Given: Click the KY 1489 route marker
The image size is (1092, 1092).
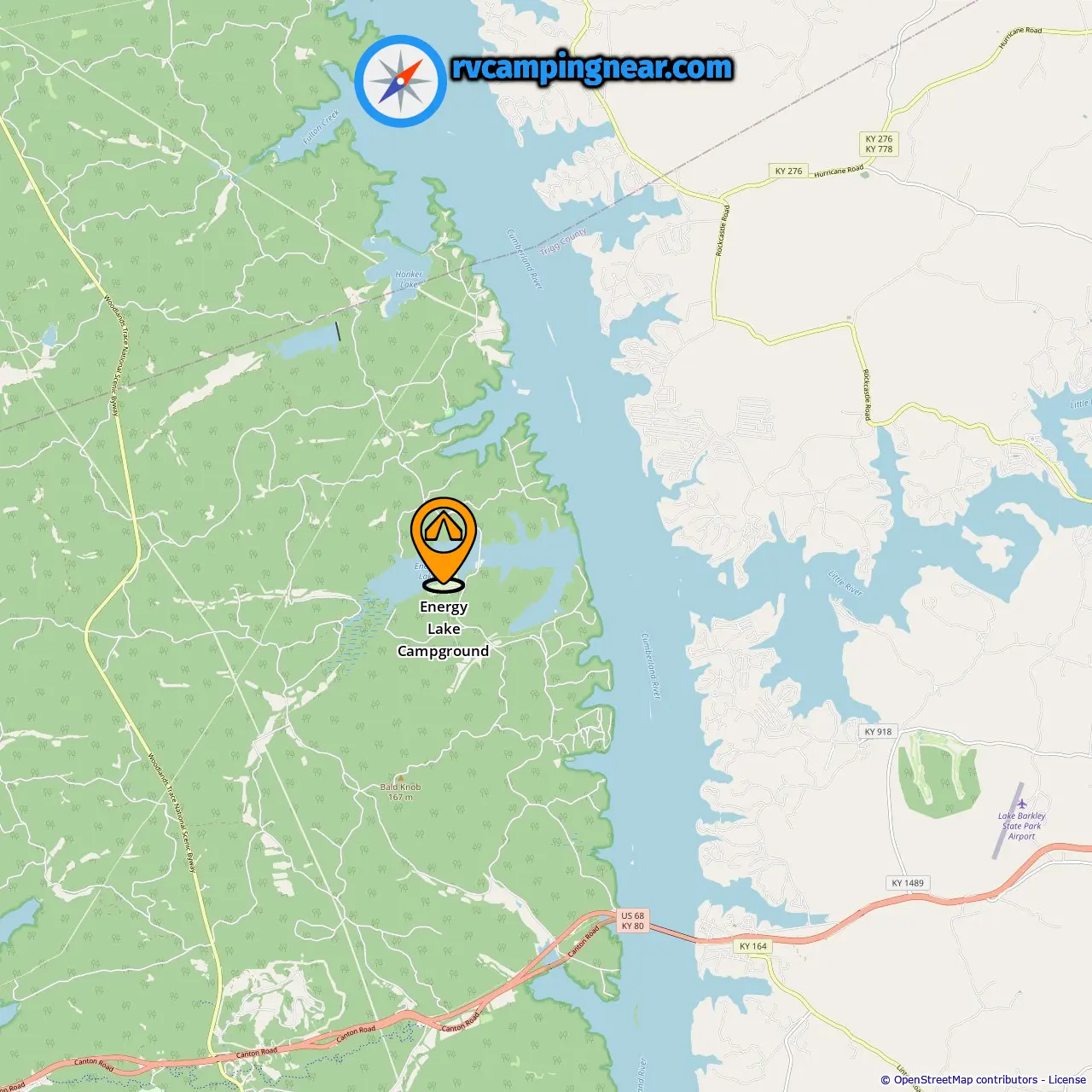Looking at the screenshot, I should [x=908, y=883].
